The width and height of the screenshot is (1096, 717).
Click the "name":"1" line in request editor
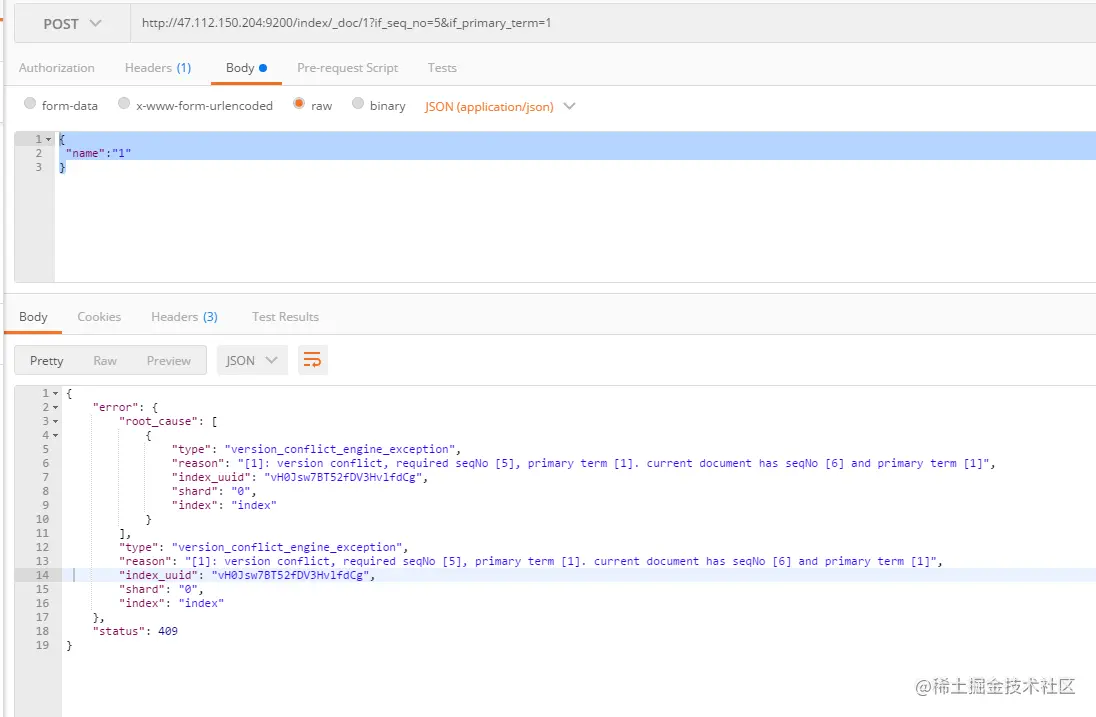pos(99,153)
